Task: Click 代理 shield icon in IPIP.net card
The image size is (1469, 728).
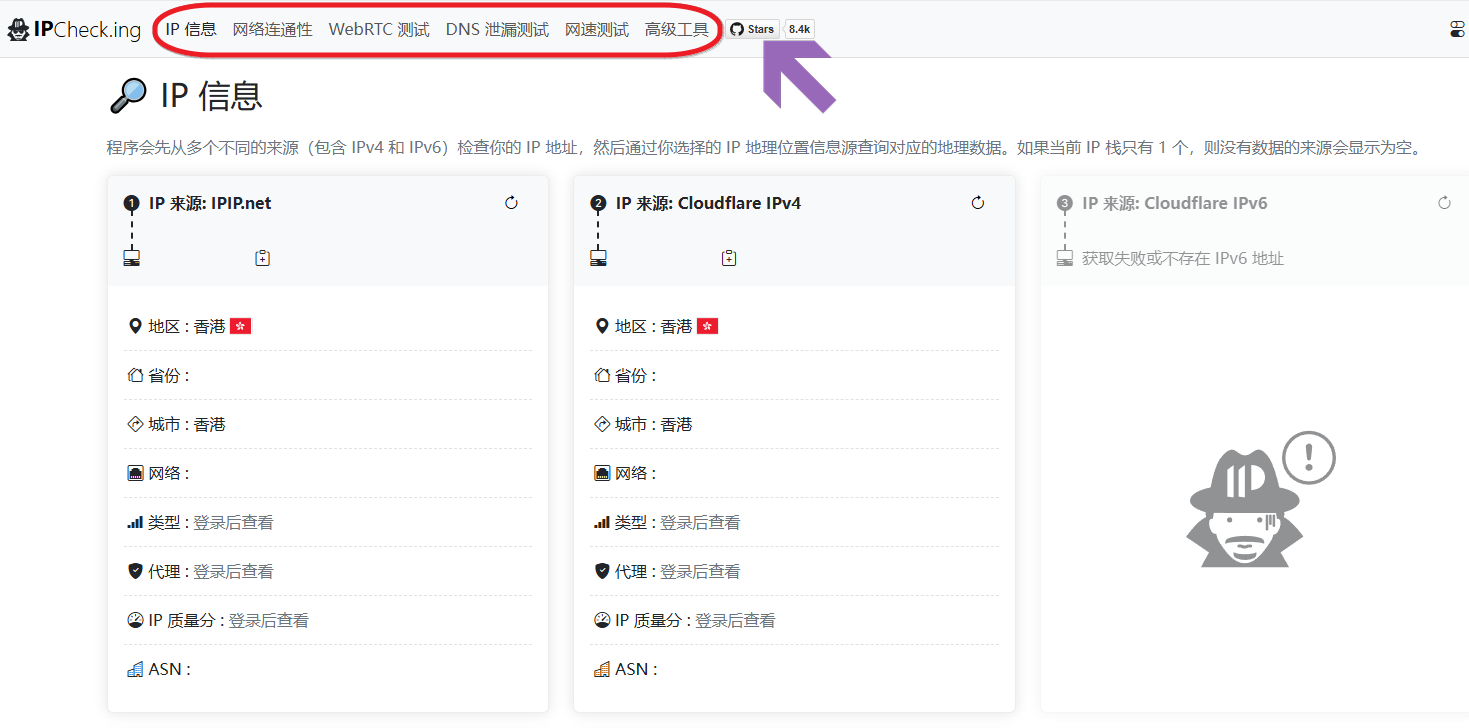Action: coord(135,571)
